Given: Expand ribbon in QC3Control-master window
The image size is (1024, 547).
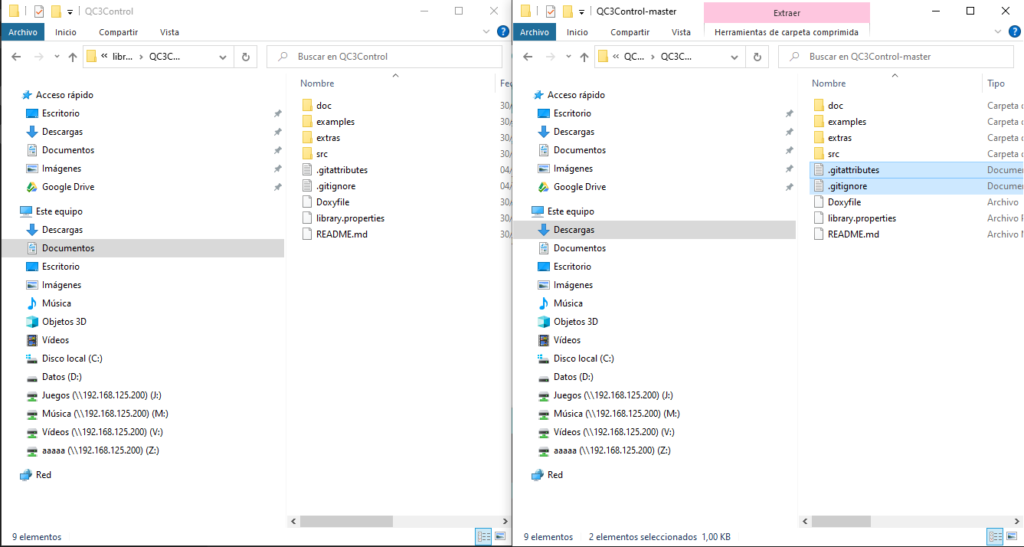Looking at the screenshot, I should pyautogui.click(x=997, y=31).
